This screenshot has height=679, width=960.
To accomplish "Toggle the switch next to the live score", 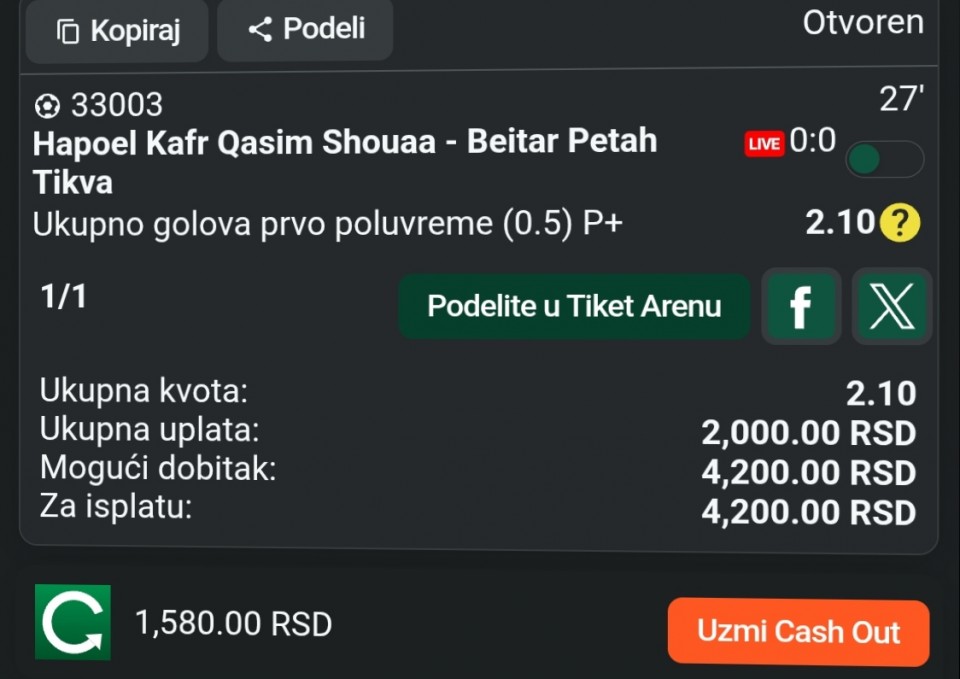I will click(884, 159).
